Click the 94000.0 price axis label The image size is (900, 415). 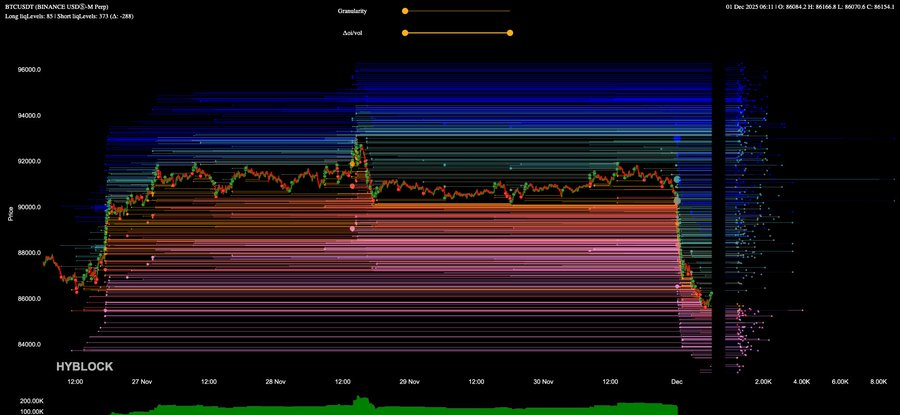click(x=29, y=116)
